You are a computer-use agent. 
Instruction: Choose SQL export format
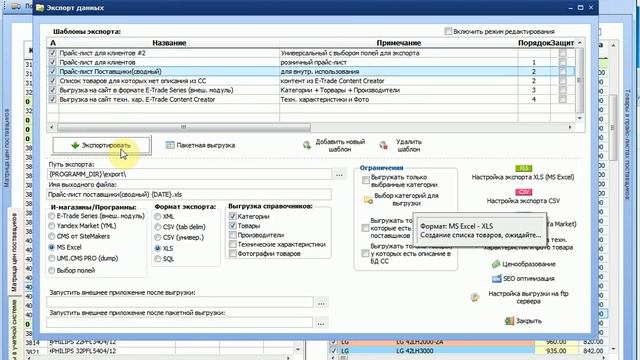coord(158,259)
